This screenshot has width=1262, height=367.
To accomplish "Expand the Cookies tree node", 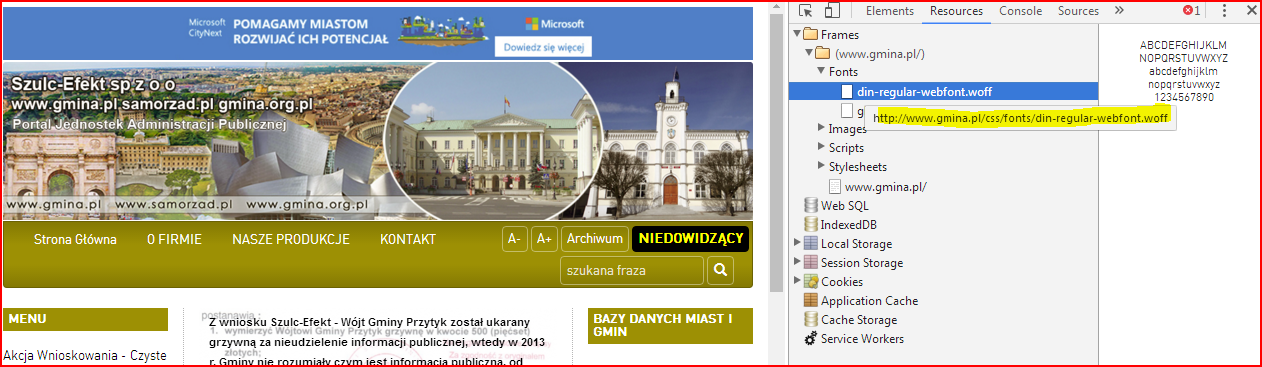I will tap(797, 282).
